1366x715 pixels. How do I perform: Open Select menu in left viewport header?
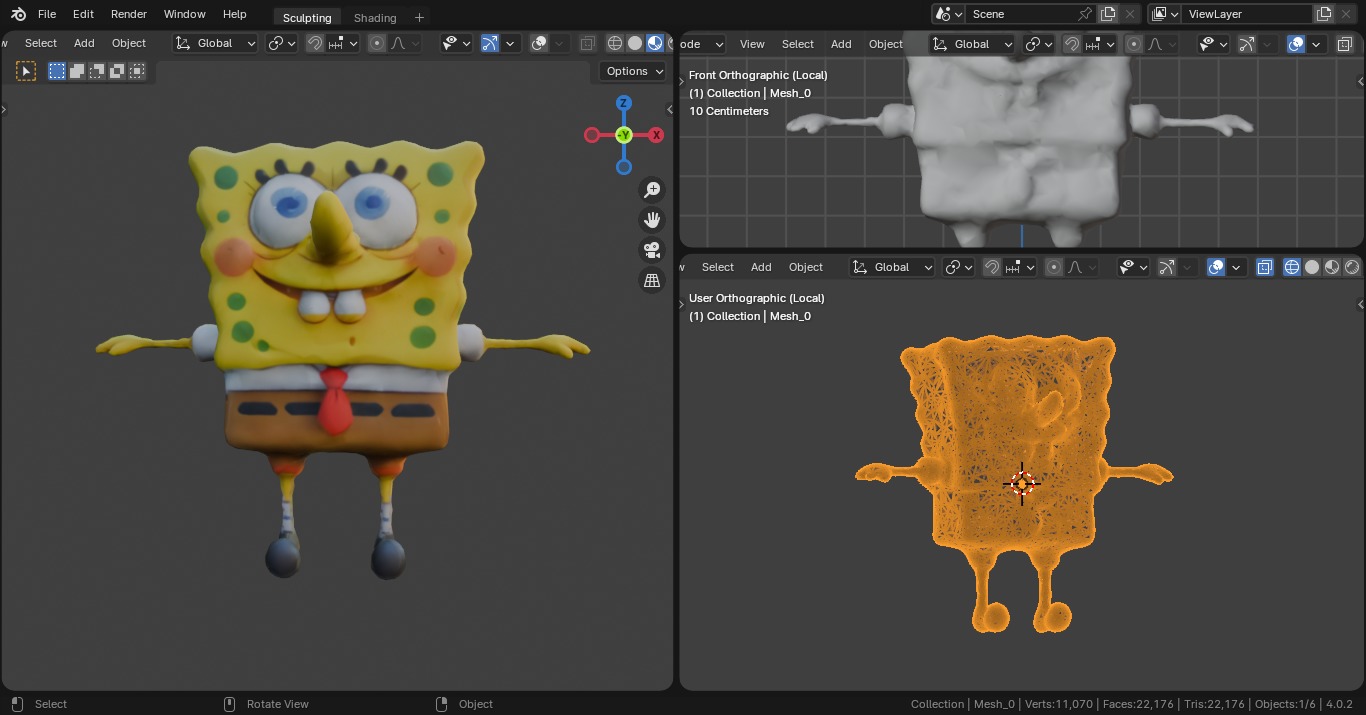click(41, 43)
